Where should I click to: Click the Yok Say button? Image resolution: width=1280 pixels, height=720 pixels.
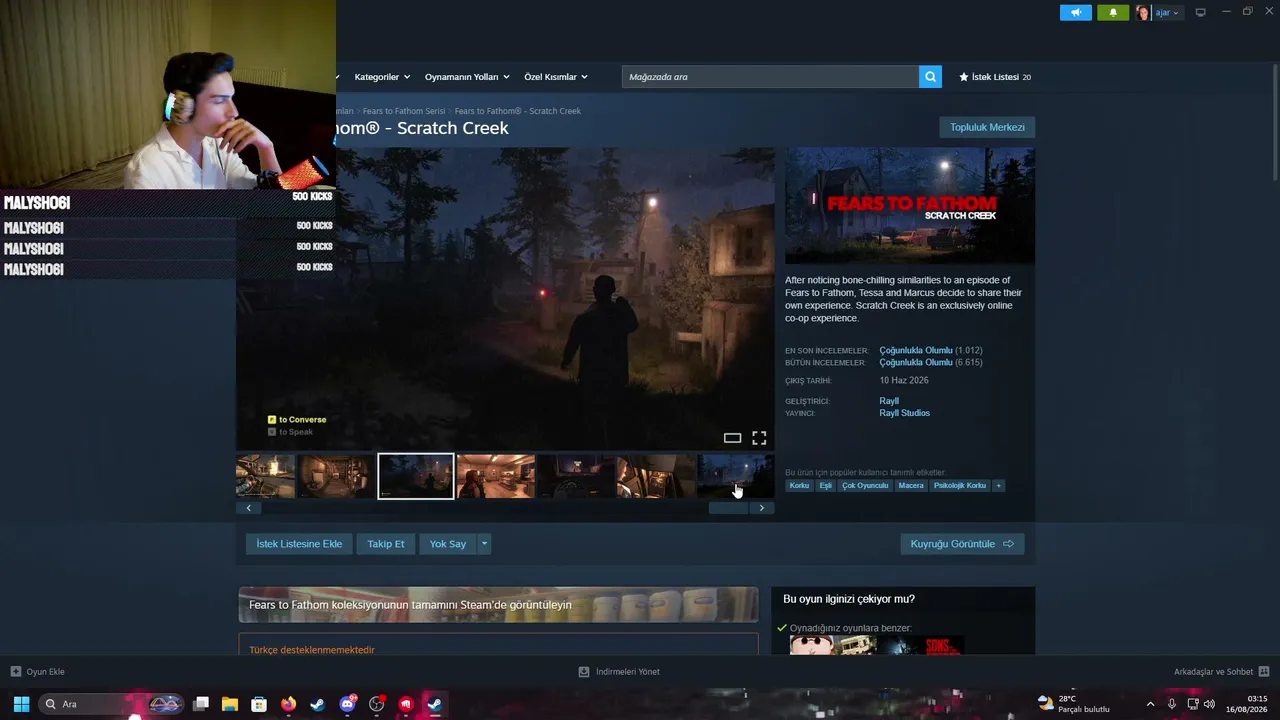coord(448,544)
